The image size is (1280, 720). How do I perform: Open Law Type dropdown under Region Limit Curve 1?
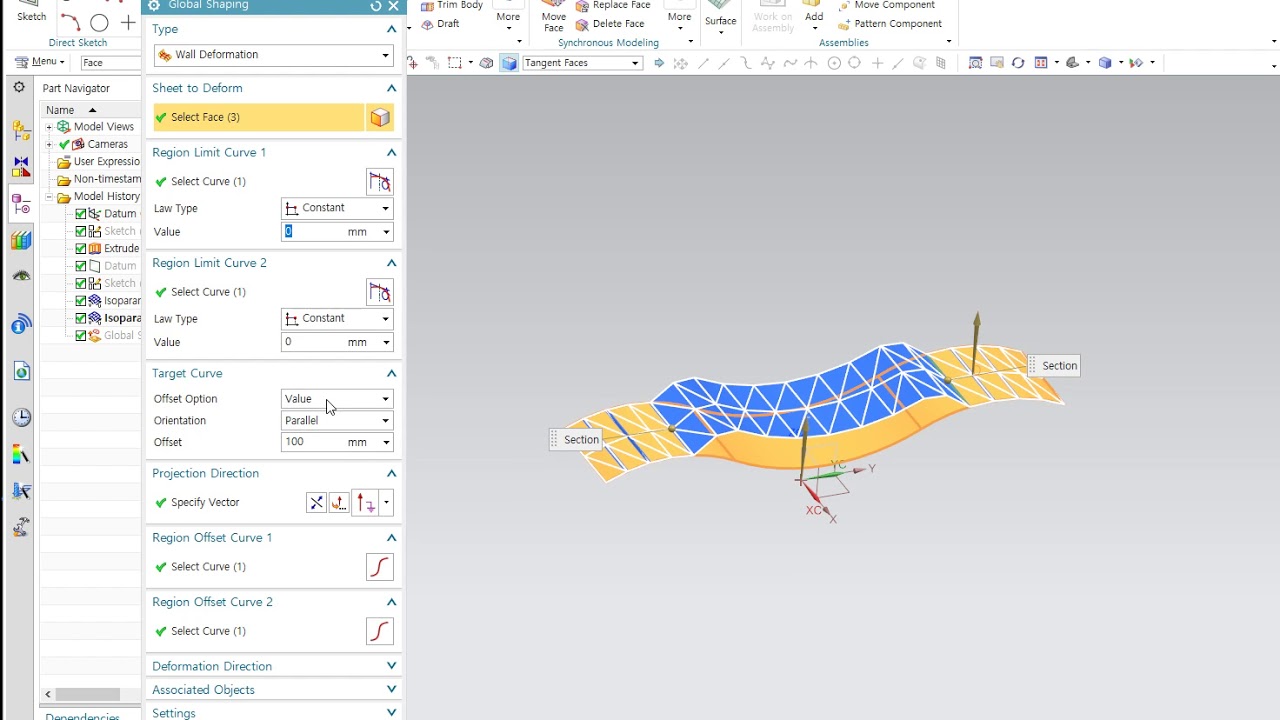(x=337, y=208)
